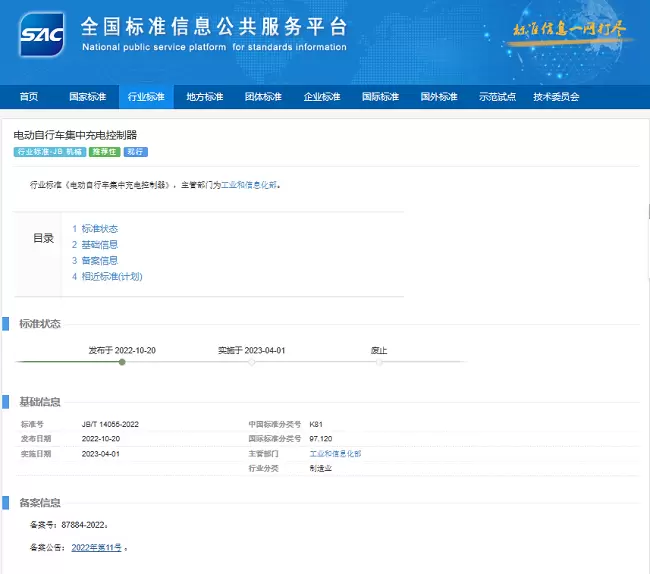Go to the 国家标准 section
The image size is (650, 574).
click(x=87, y=97)
